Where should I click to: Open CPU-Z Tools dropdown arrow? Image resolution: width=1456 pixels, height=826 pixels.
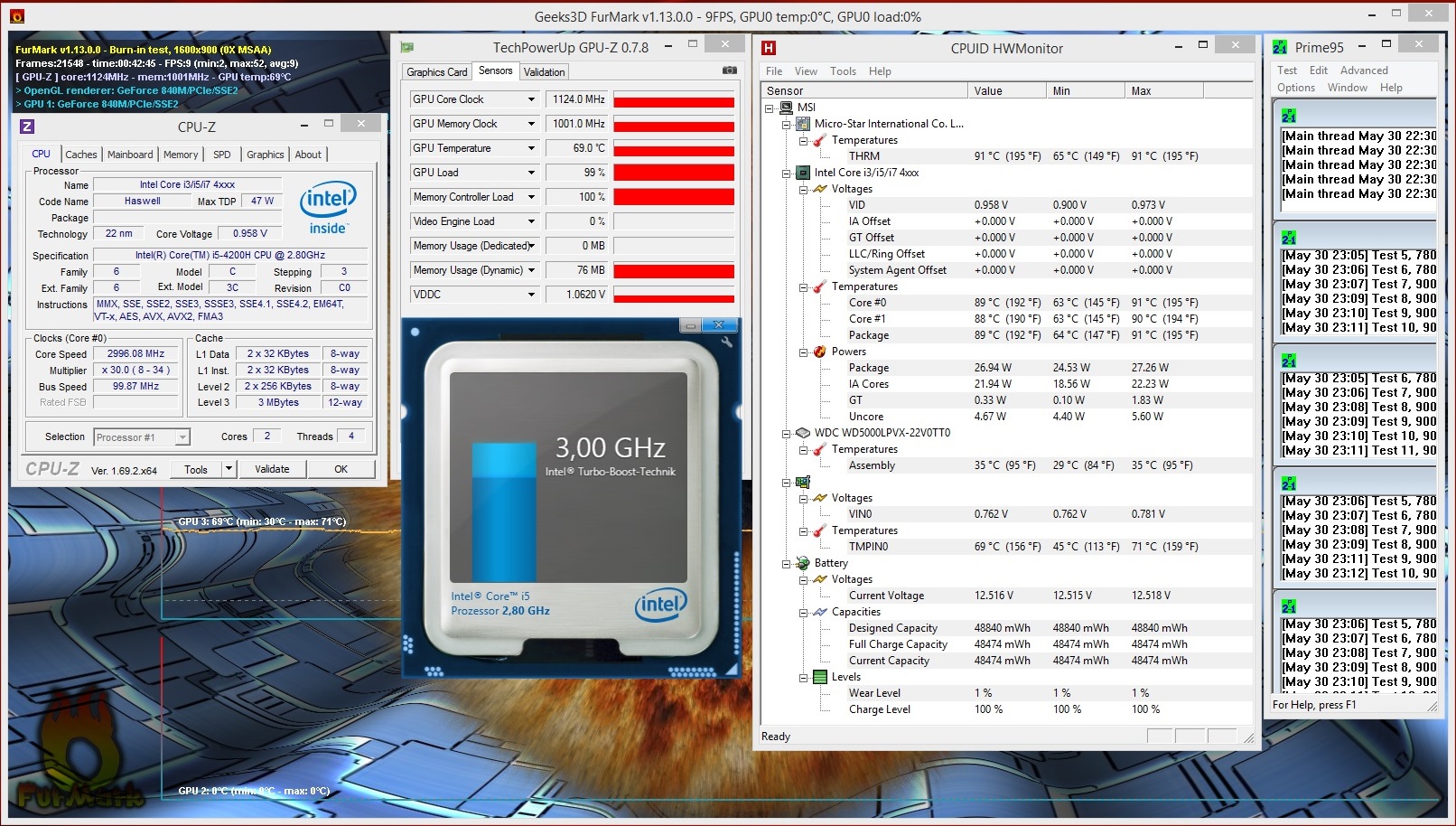(229, 469)
